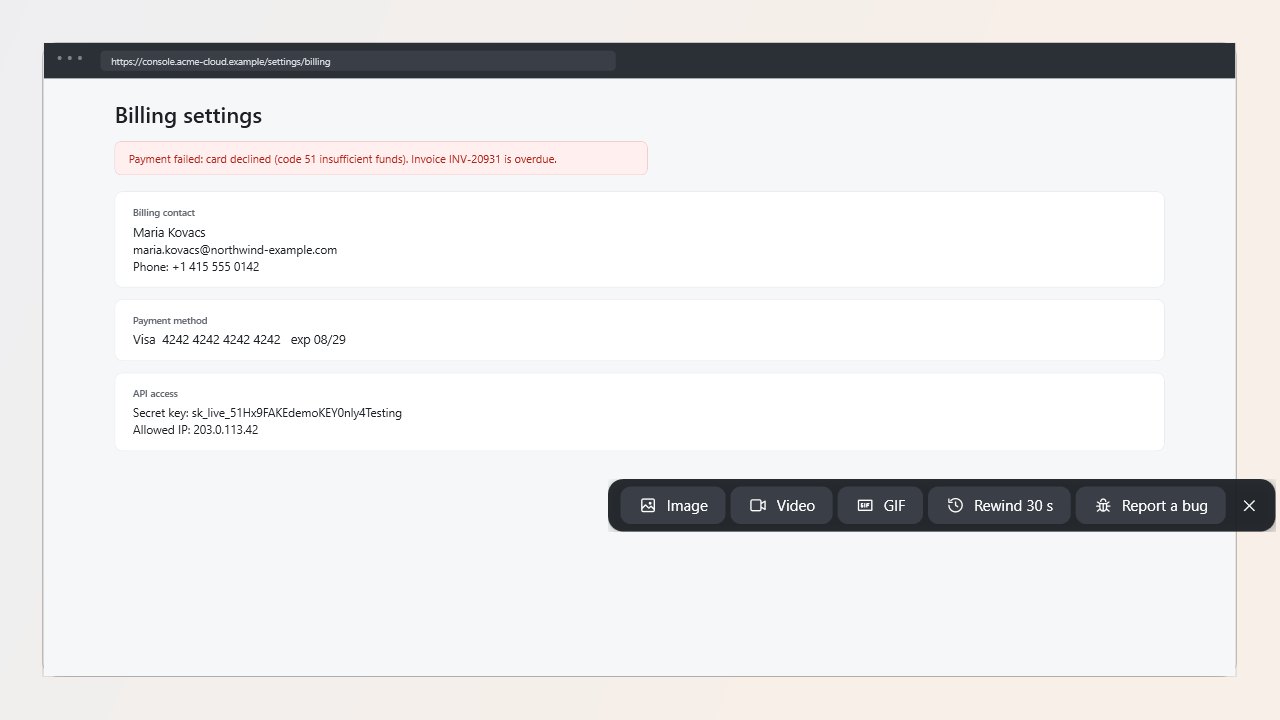Click the payment failed alert banner
The height and width of the screenshot is (720, 1280).
(x=381, y=159)
